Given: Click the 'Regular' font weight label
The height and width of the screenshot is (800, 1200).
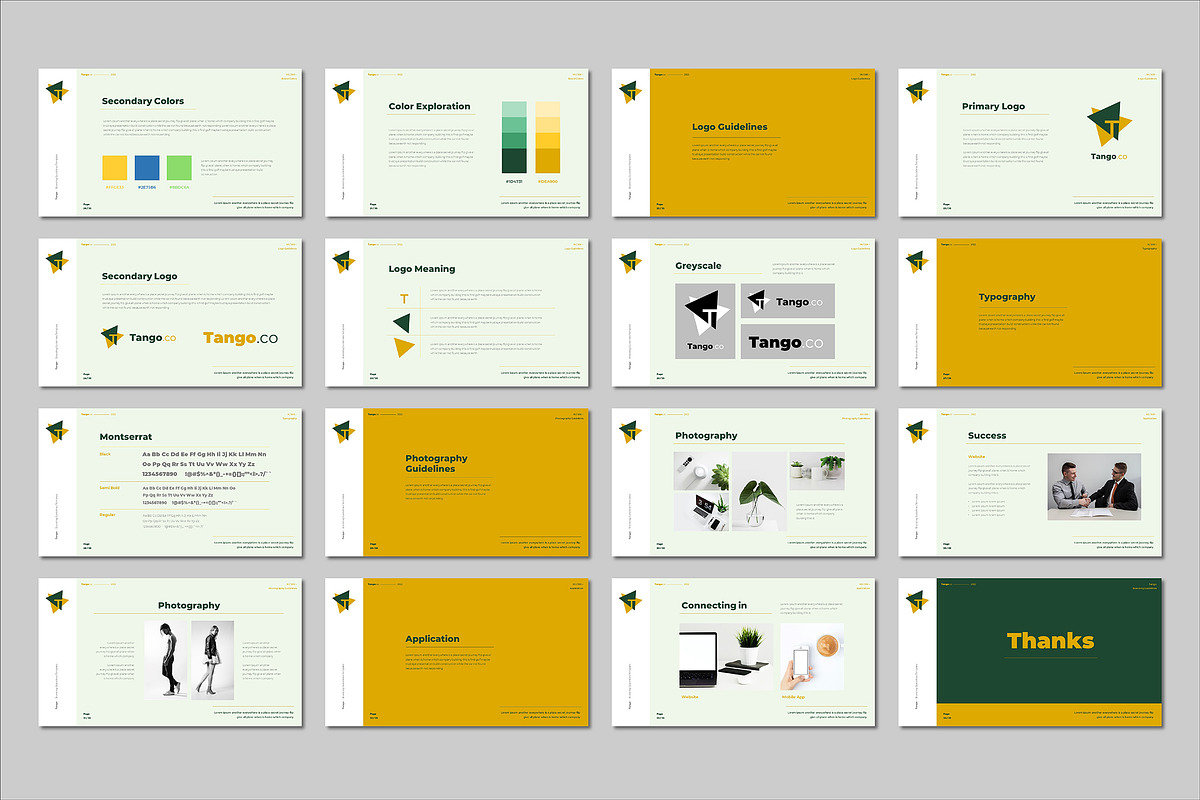Looking at the screenshot, I should pos(107,514).
